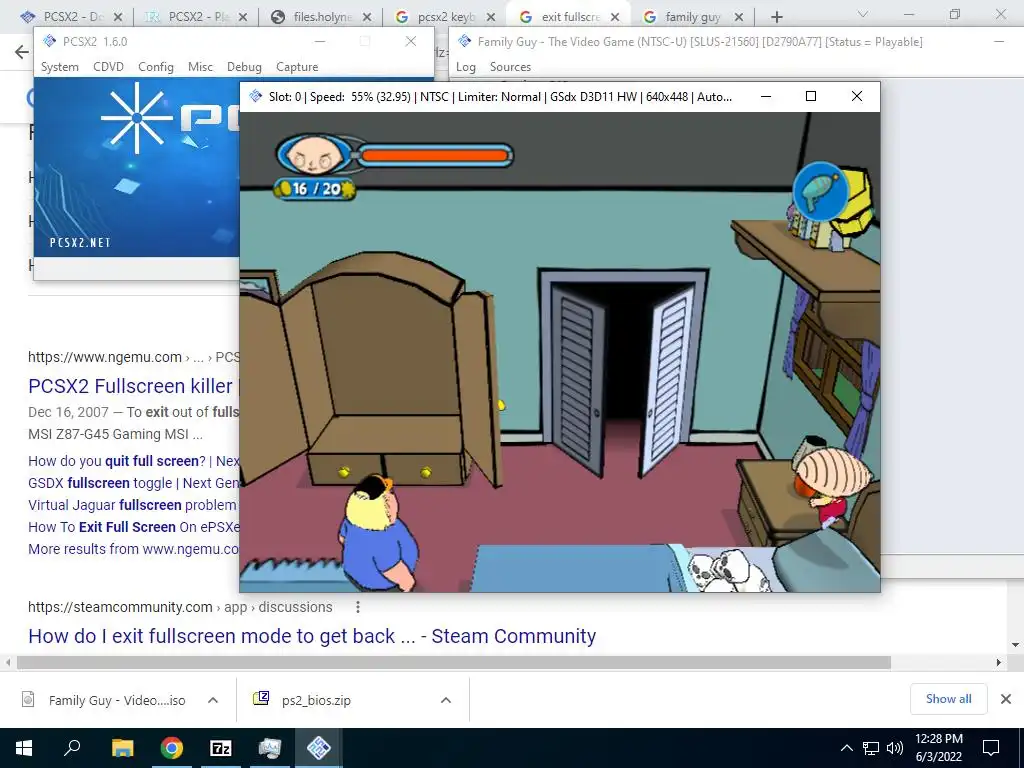The height and width of the screenshot is (768, 1024).
Task: Open the System menu in PCSX2
Action: point(59,67)
